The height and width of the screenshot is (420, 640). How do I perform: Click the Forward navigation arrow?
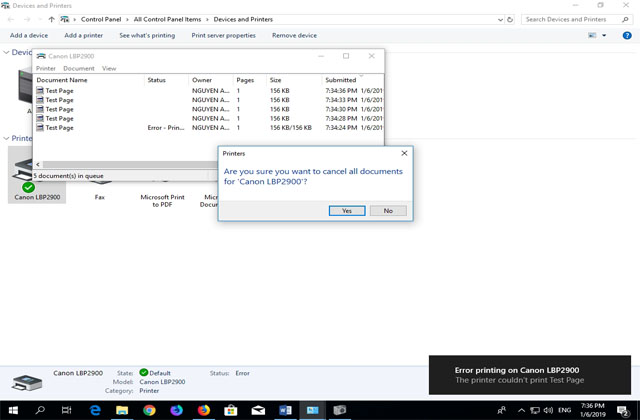pos(27,19)
